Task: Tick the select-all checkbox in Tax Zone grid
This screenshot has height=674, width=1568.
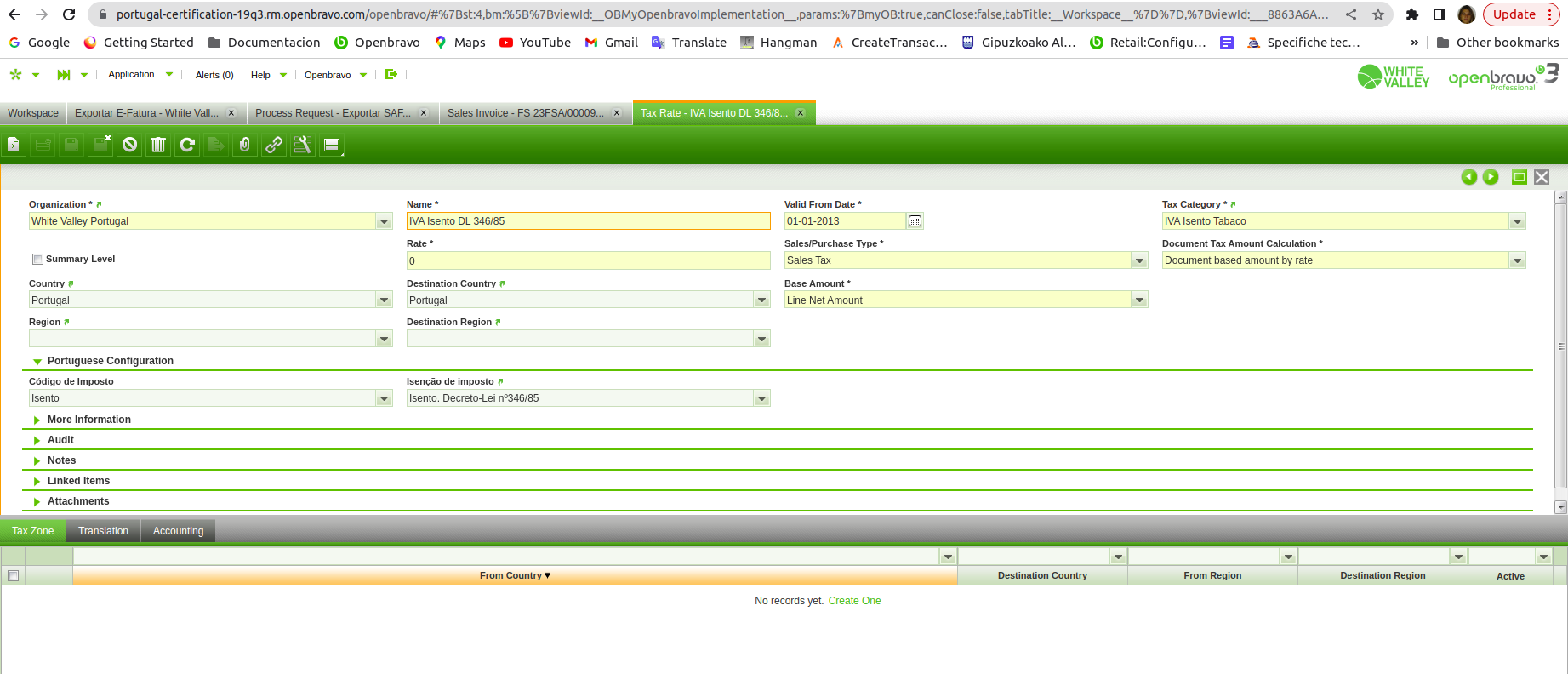Action: point(13,576)
